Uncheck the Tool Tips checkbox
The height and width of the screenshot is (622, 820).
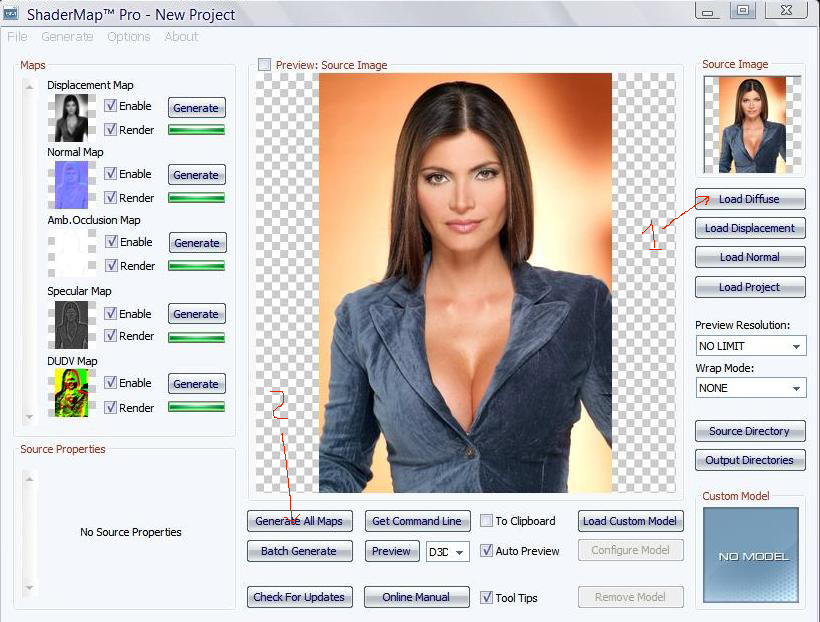point(486,597)
